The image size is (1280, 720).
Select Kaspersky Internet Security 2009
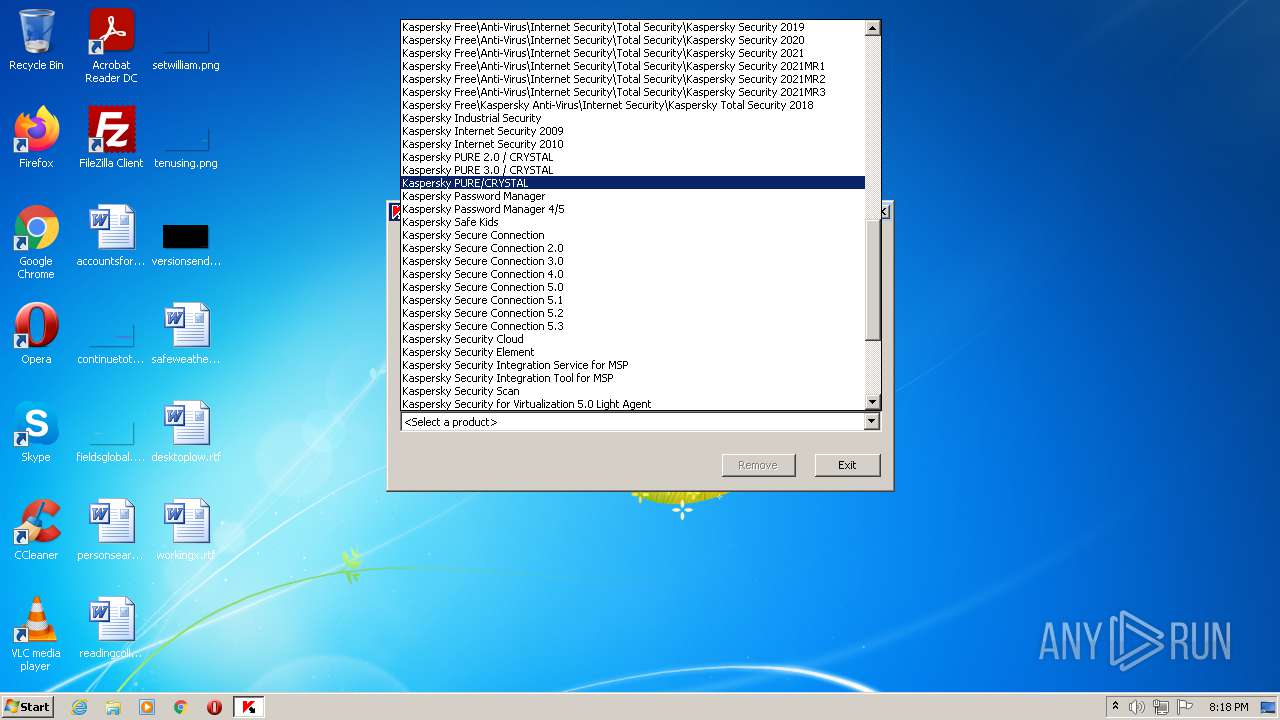[x=633, y=131]
